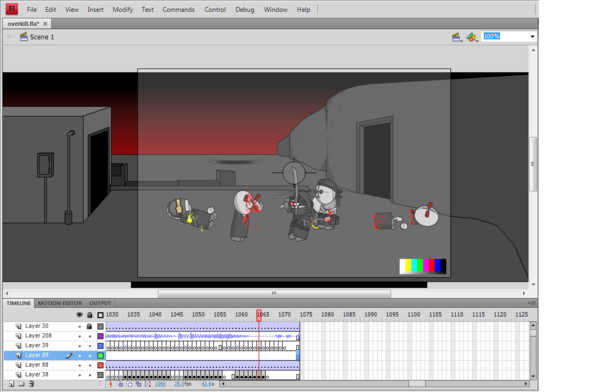Close the overkill.fla document tab

(45, 24)
